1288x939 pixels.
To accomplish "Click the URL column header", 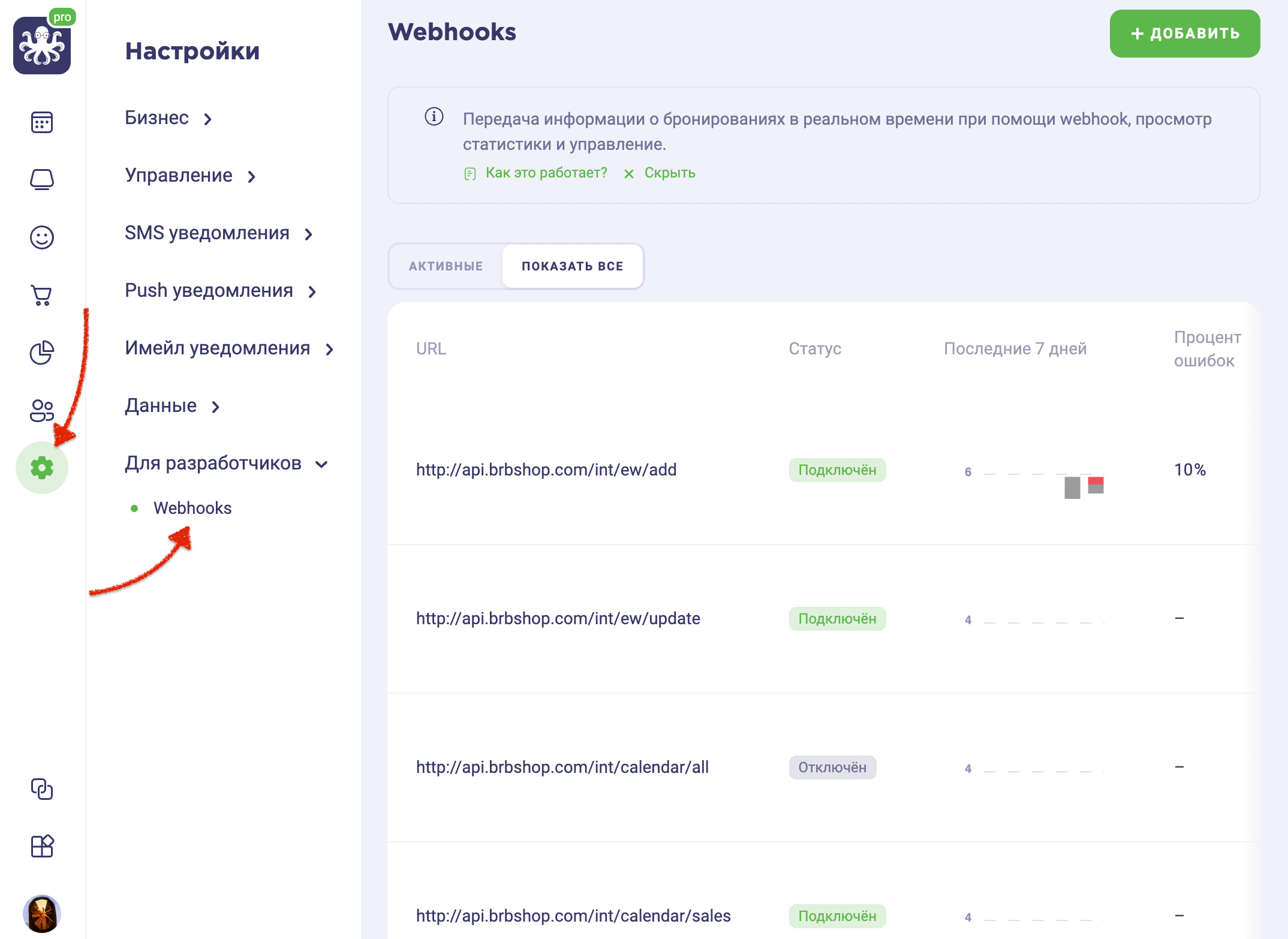I will [431, 348].
